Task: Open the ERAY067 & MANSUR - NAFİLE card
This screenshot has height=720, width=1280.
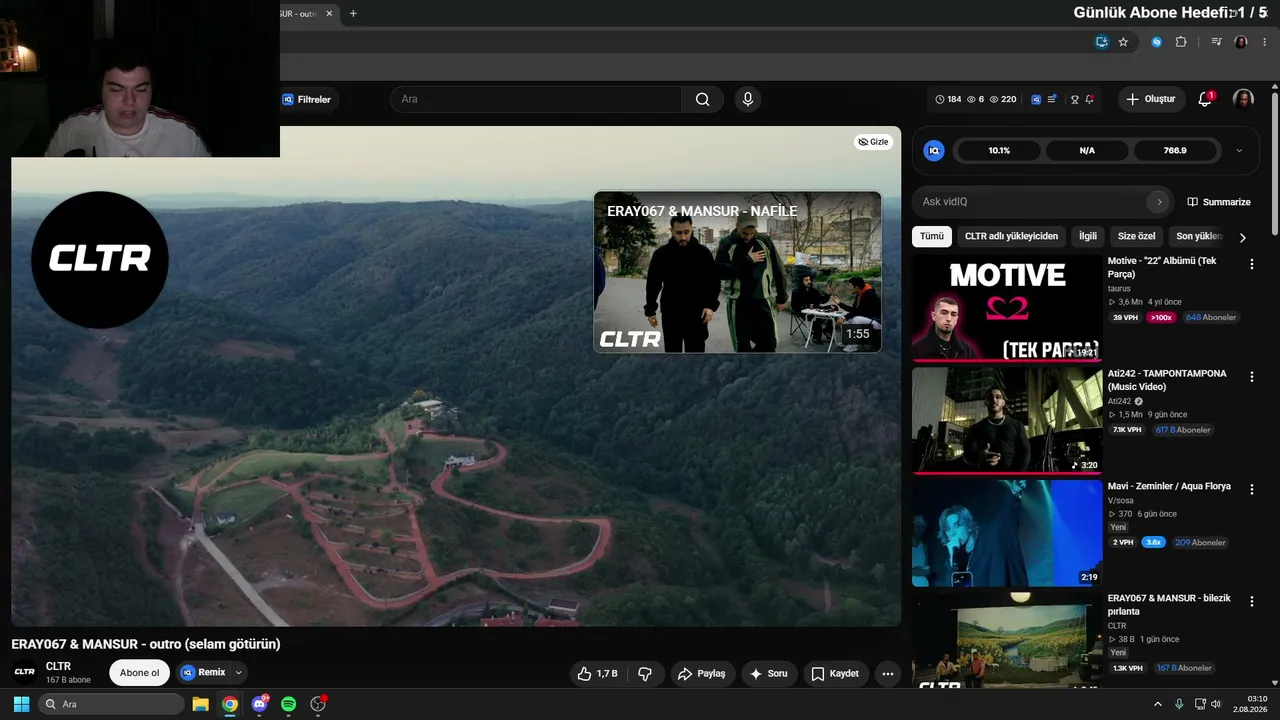Action: tap(738, 272)
